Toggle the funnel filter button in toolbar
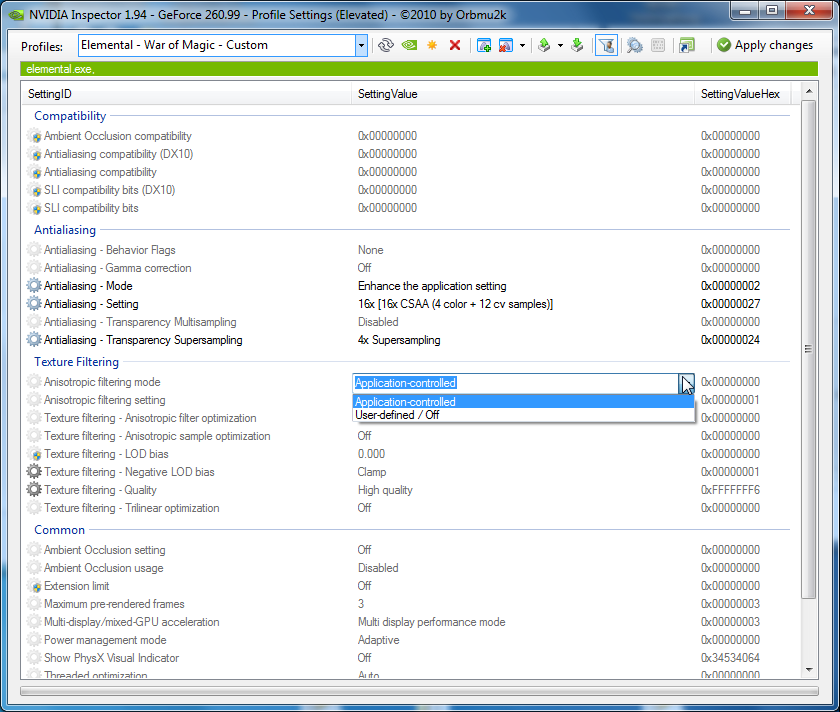Image resolution: width=840 pixels, height=712 pixels. coord(606,45)
